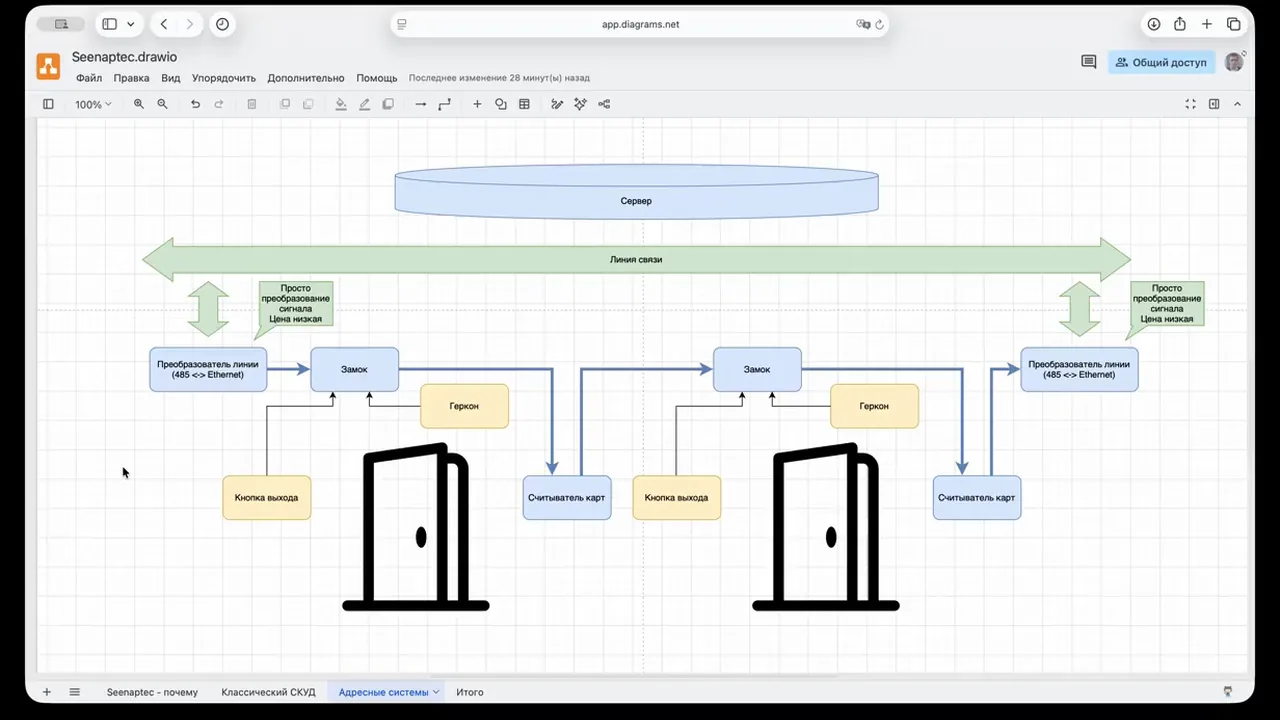
Task: Open the shapes icon in toolbar
Action: 501,104
